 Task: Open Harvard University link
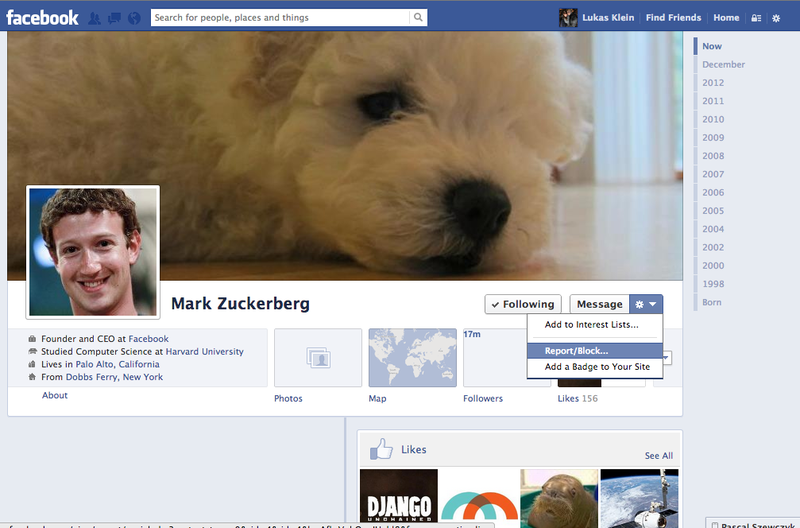pyautogui.click(x=205, y=351)
